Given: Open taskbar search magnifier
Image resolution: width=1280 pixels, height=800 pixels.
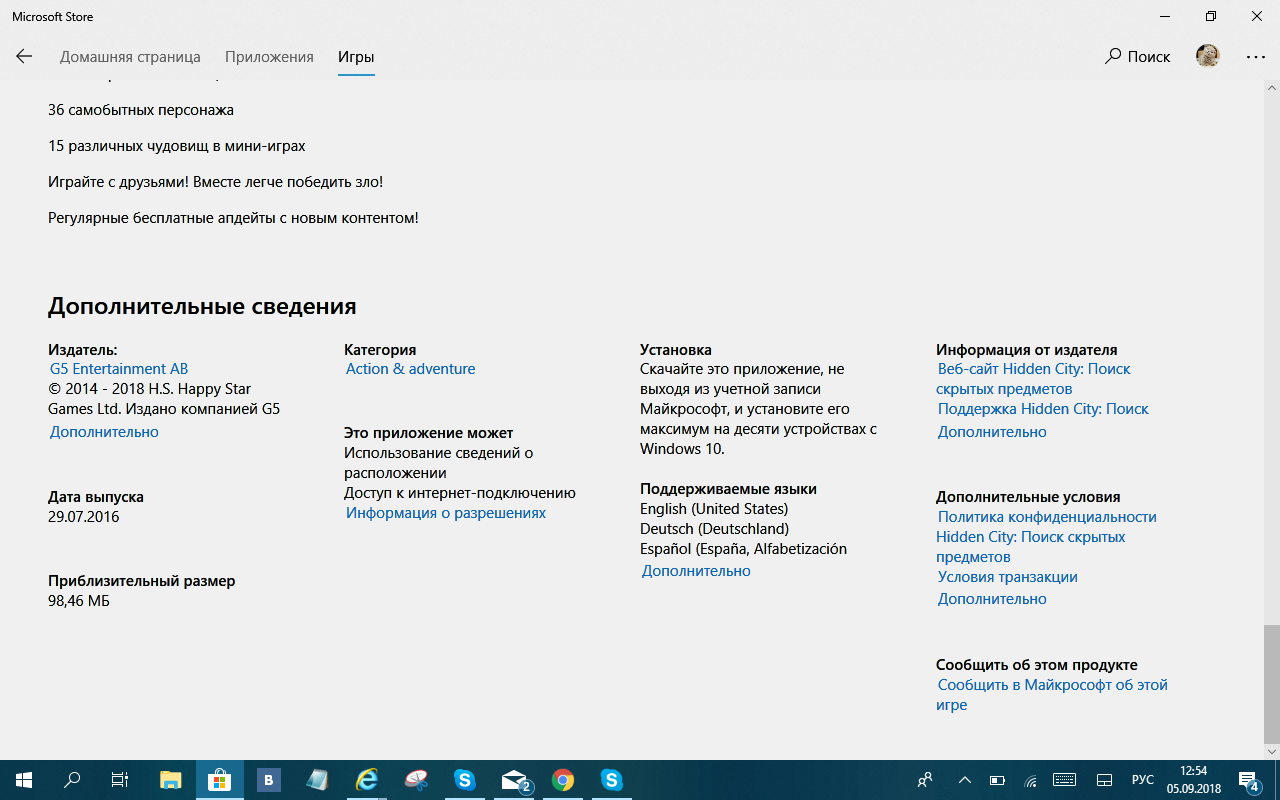Looking at the screenshot, I should point(72,780).
